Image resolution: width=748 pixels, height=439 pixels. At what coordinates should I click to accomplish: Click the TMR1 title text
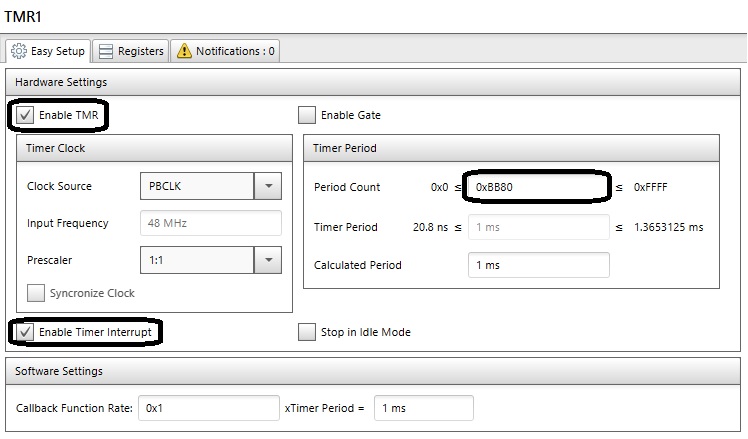point(23,17)
